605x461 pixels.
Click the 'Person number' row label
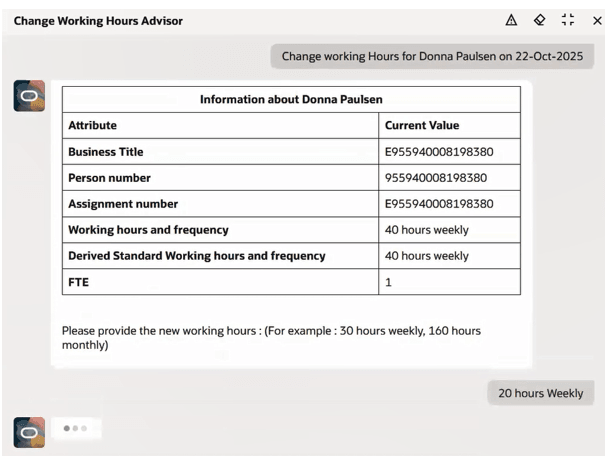click(x=110, y=178)
